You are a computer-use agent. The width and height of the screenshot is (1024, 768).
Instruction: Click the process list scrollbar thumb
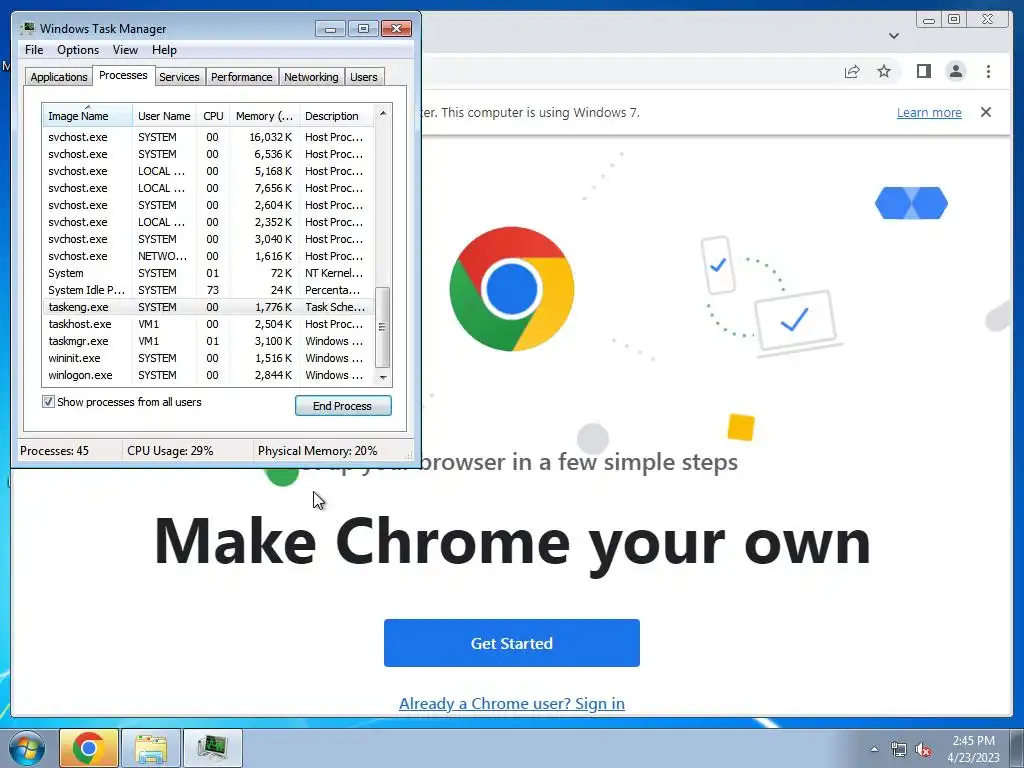383,327
